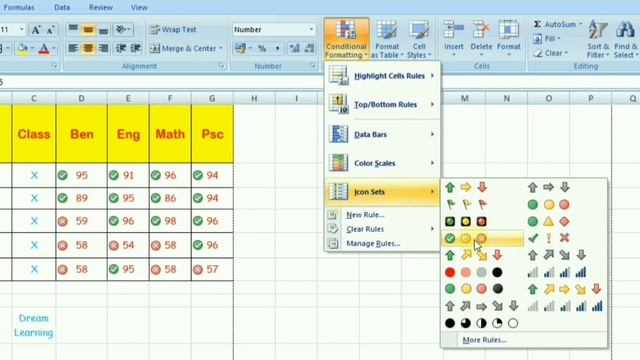Open Top/Bottom Rules submenu
Viewport: 640px width, 360px height.
coord(382,104)
